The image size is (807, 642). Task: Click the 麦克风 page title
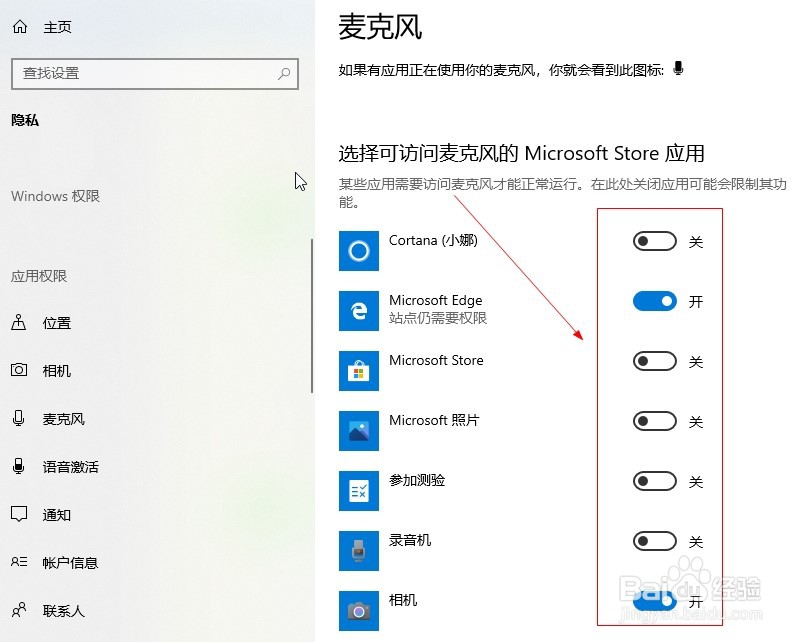pyautogui.click(x=380, y=27)
